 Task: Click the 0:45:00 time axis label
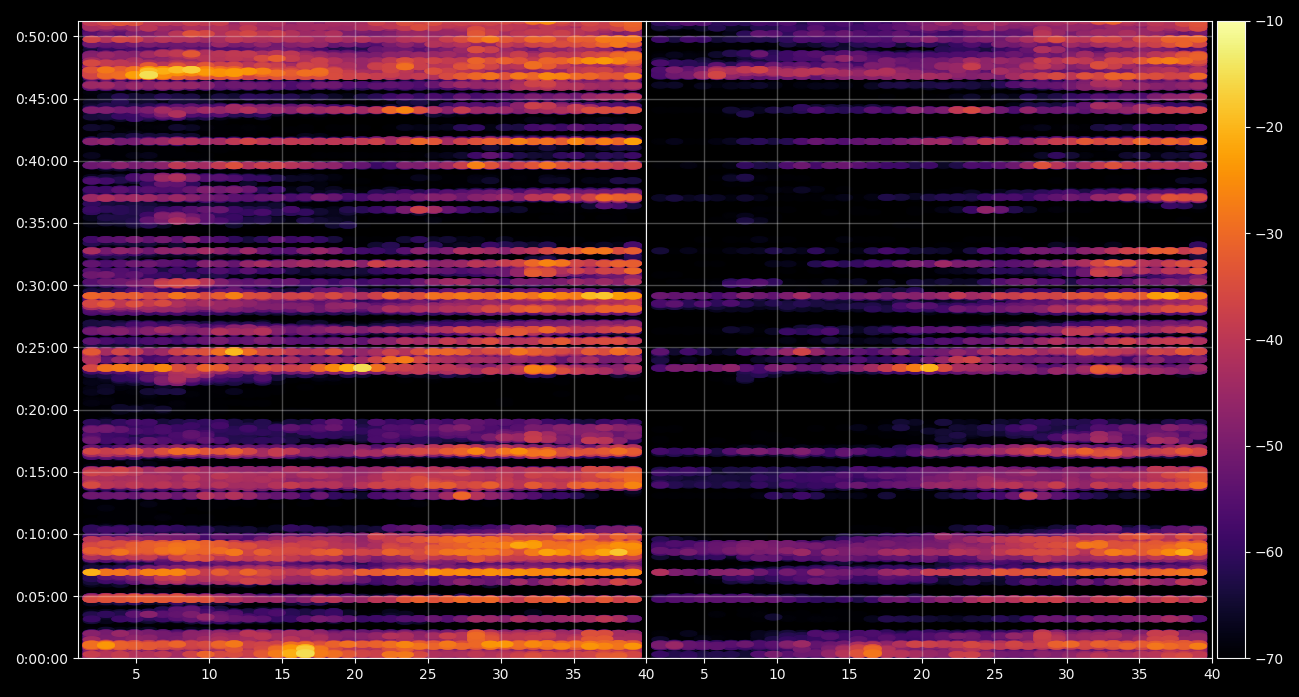41,99
